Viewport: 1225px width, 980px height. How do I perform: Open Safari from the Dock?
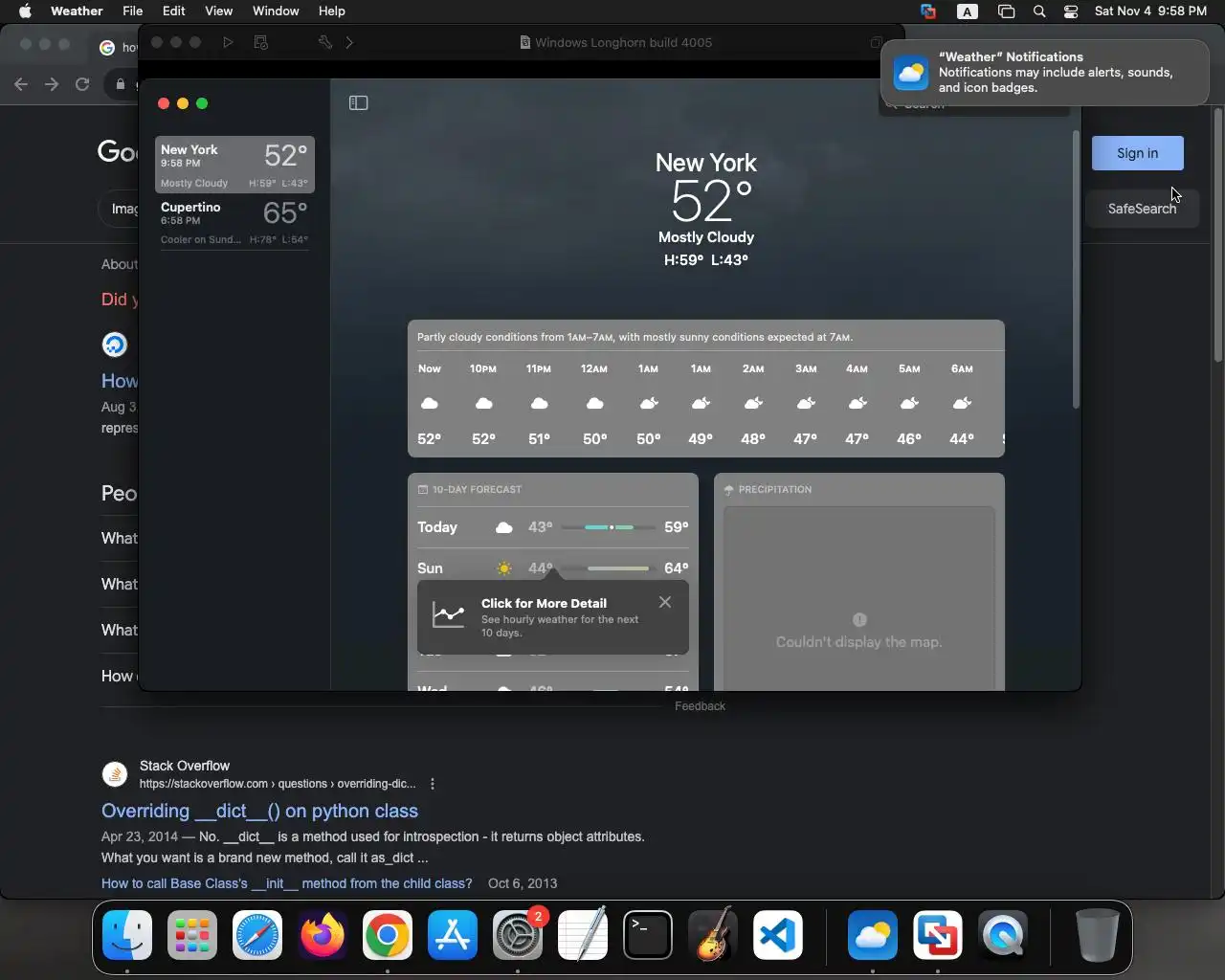(x=257, y=935)
